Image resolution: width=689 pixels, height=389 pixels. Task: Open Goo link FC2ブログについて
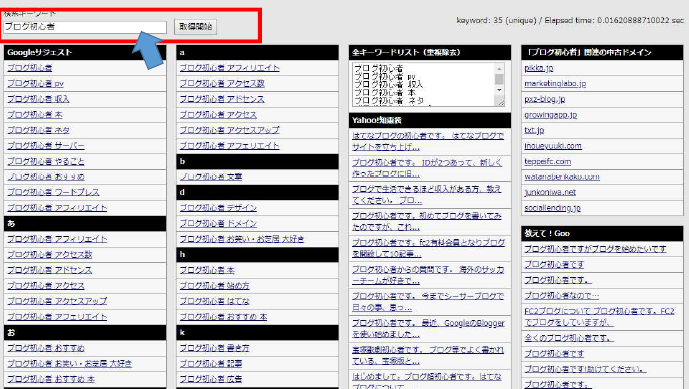click(599, 316)
